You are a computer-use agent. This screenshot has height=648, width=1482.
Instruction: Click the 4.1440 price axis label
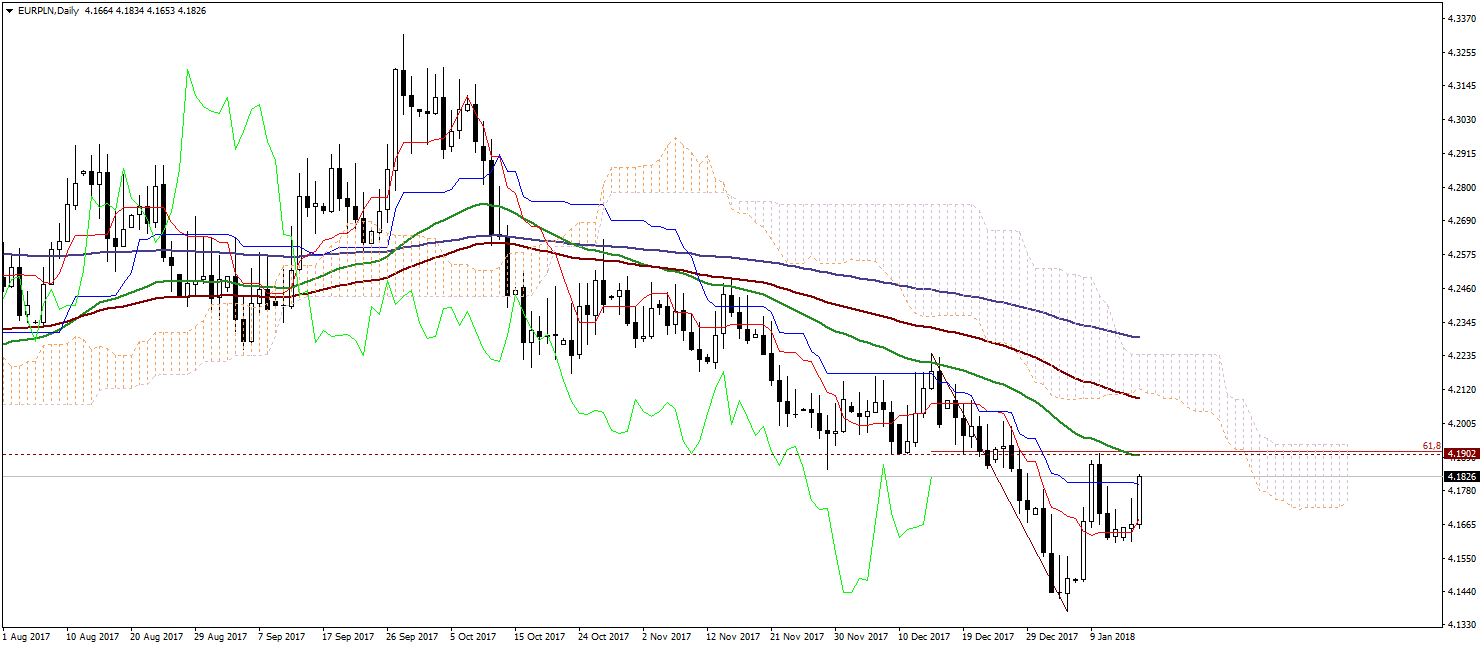1461,592
